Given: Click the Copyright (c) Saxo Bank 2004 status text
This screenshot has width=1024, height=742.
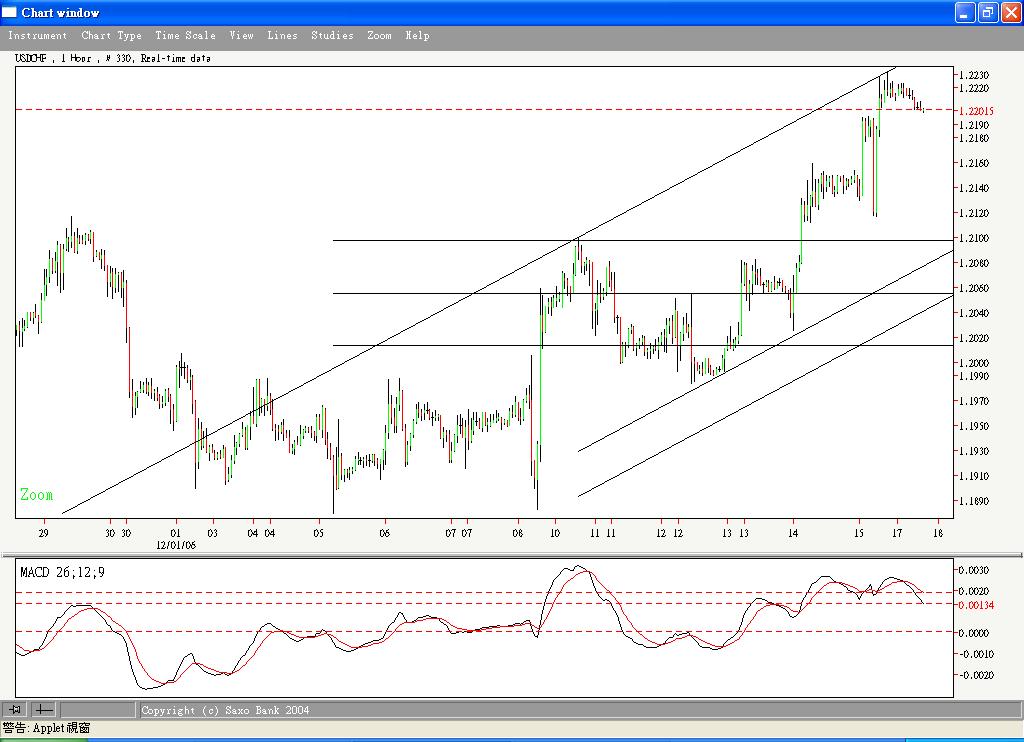Looking at the screenshot, I should pos(225,710).
